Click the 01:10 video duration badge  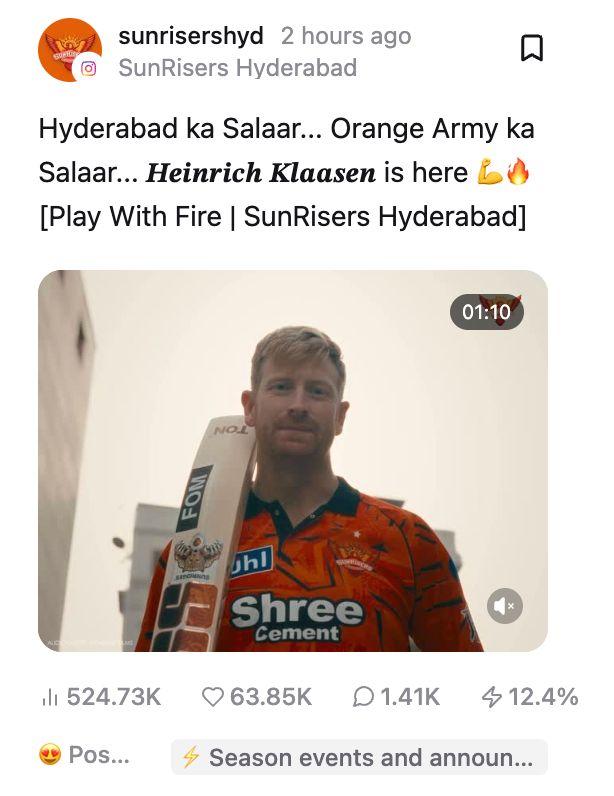[486, 312]
